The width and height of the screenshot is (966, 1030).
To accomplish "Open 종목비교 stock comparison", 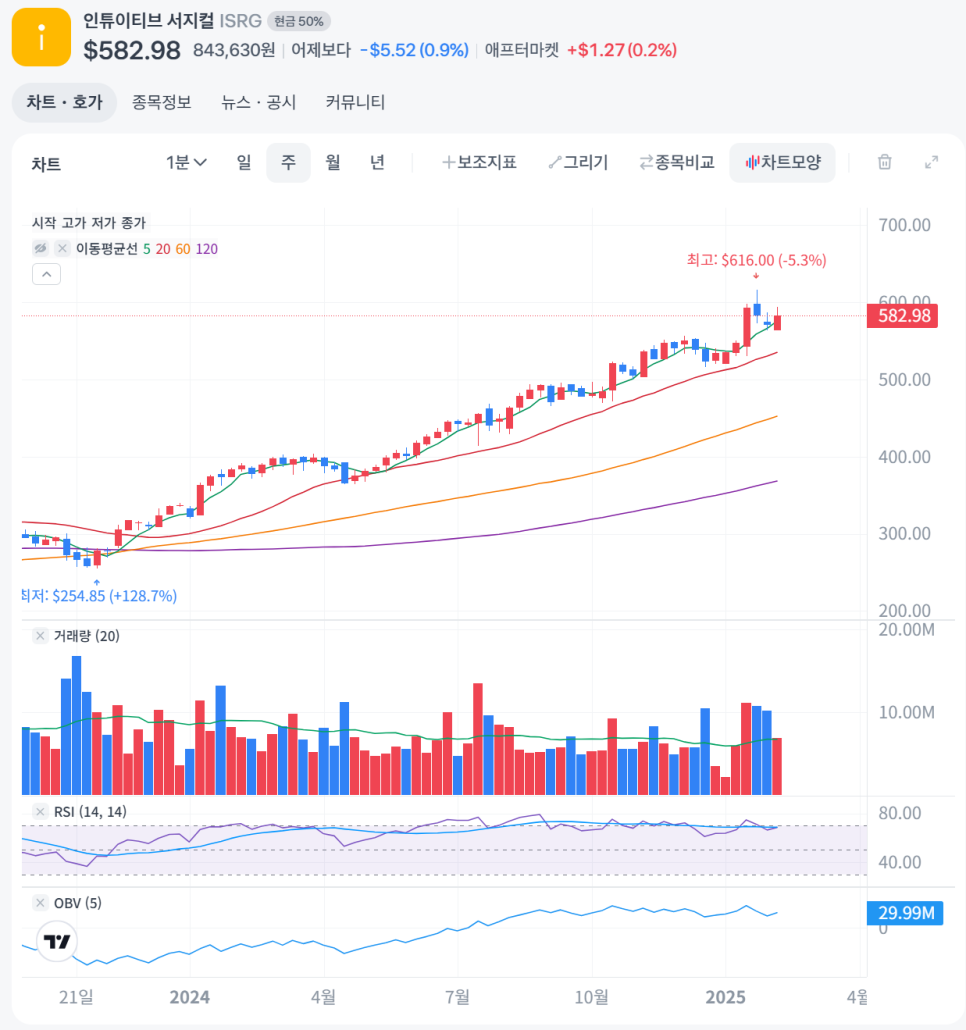I will (676, 162).
